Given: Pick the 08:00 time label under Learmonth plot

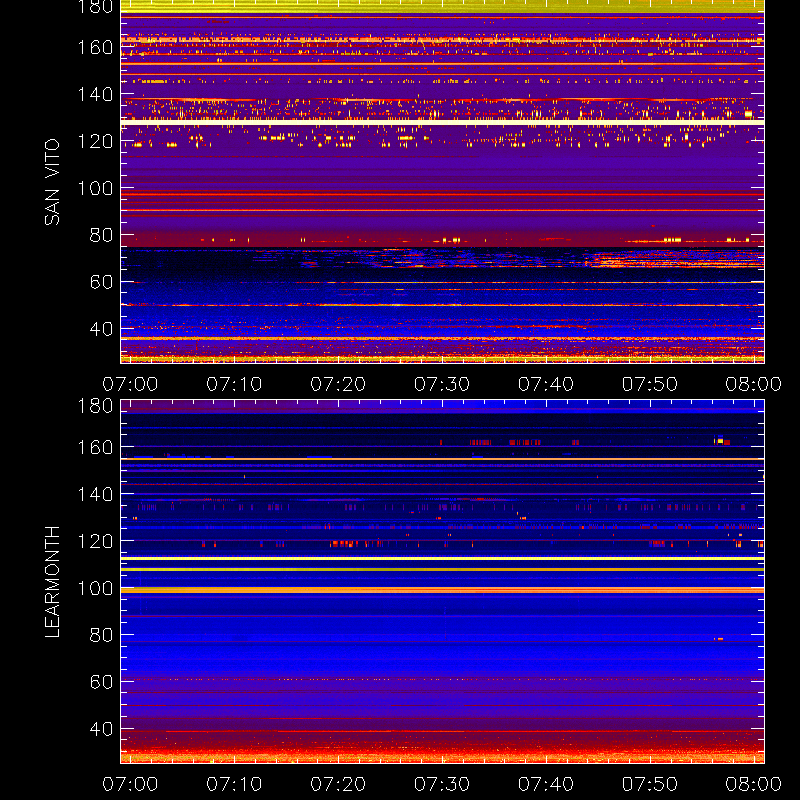Looking at the screenshot, I should (754, 784).
